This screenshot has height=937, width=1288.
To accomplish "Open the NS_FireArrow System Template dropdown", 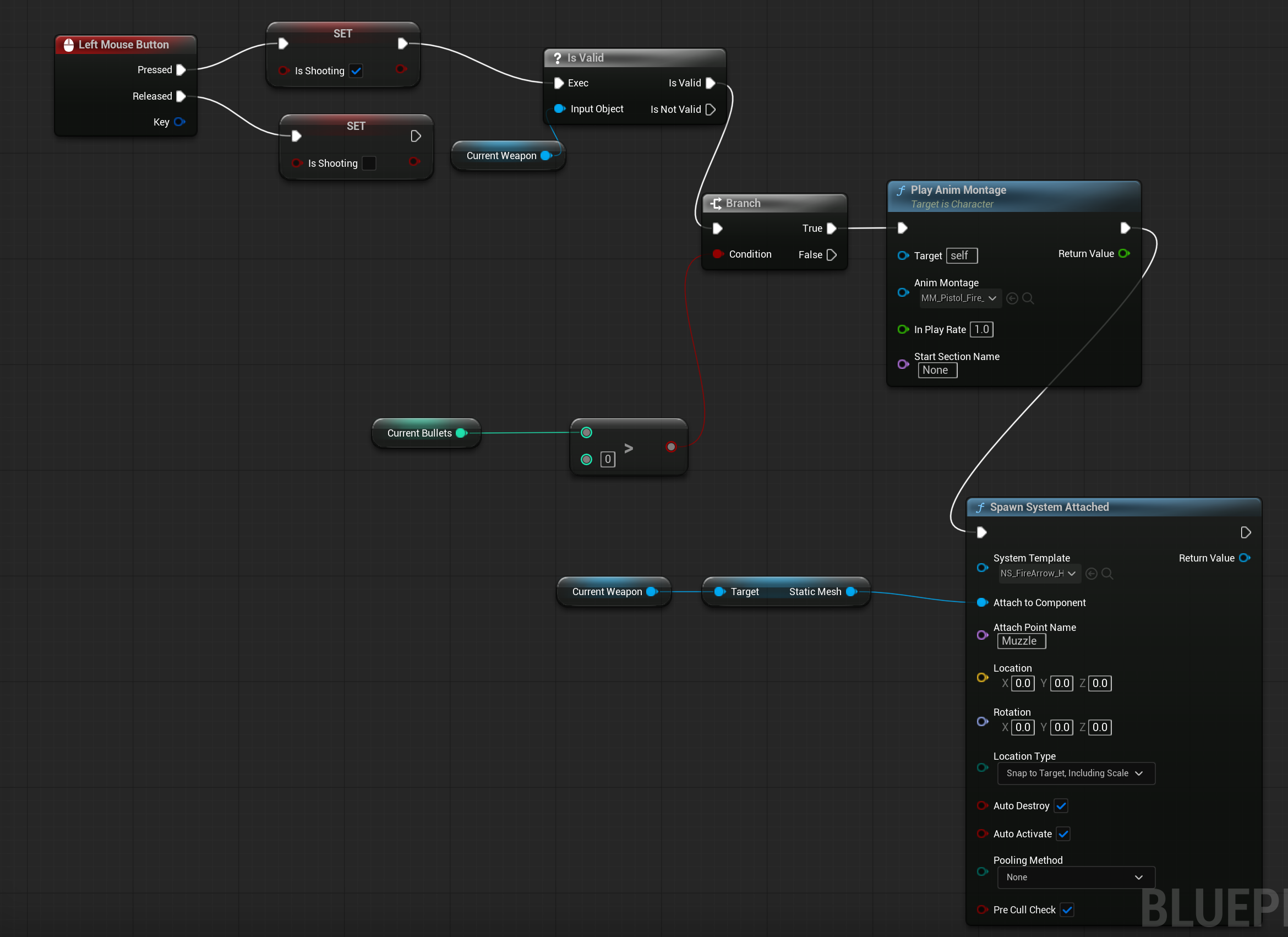I will point(1039,574).
